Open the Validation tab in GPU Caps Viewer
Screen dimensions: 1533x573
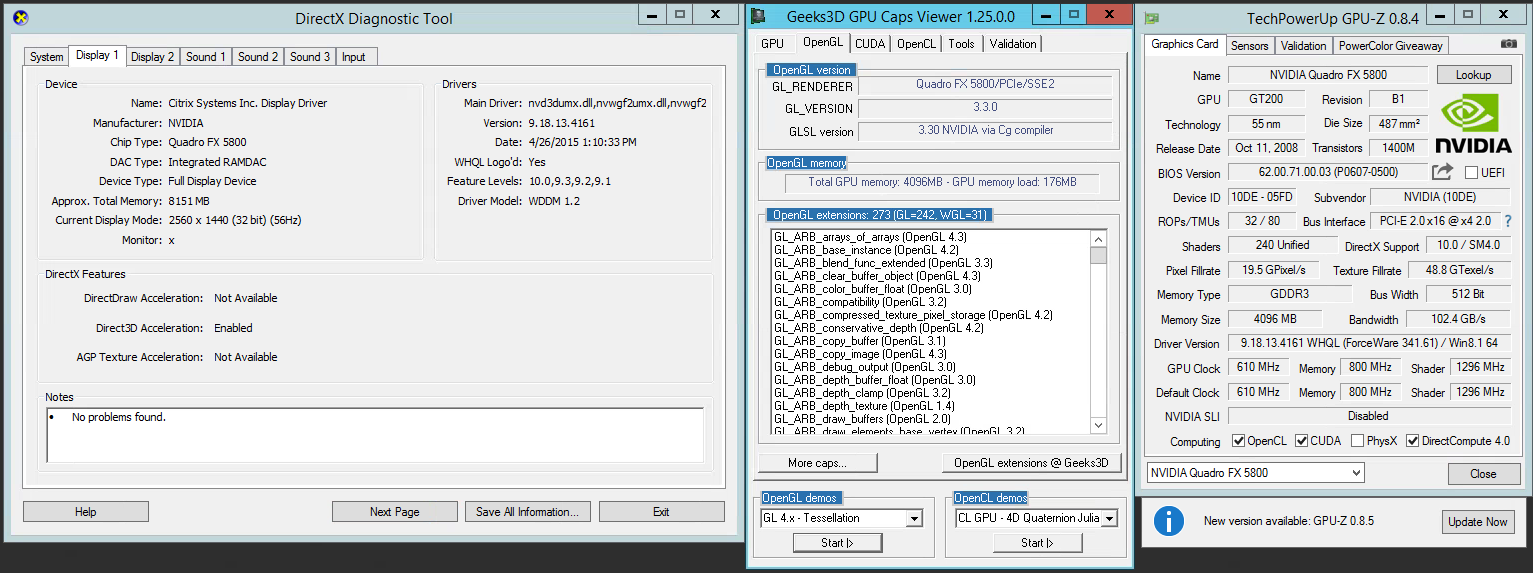(x=1012, y=44)
